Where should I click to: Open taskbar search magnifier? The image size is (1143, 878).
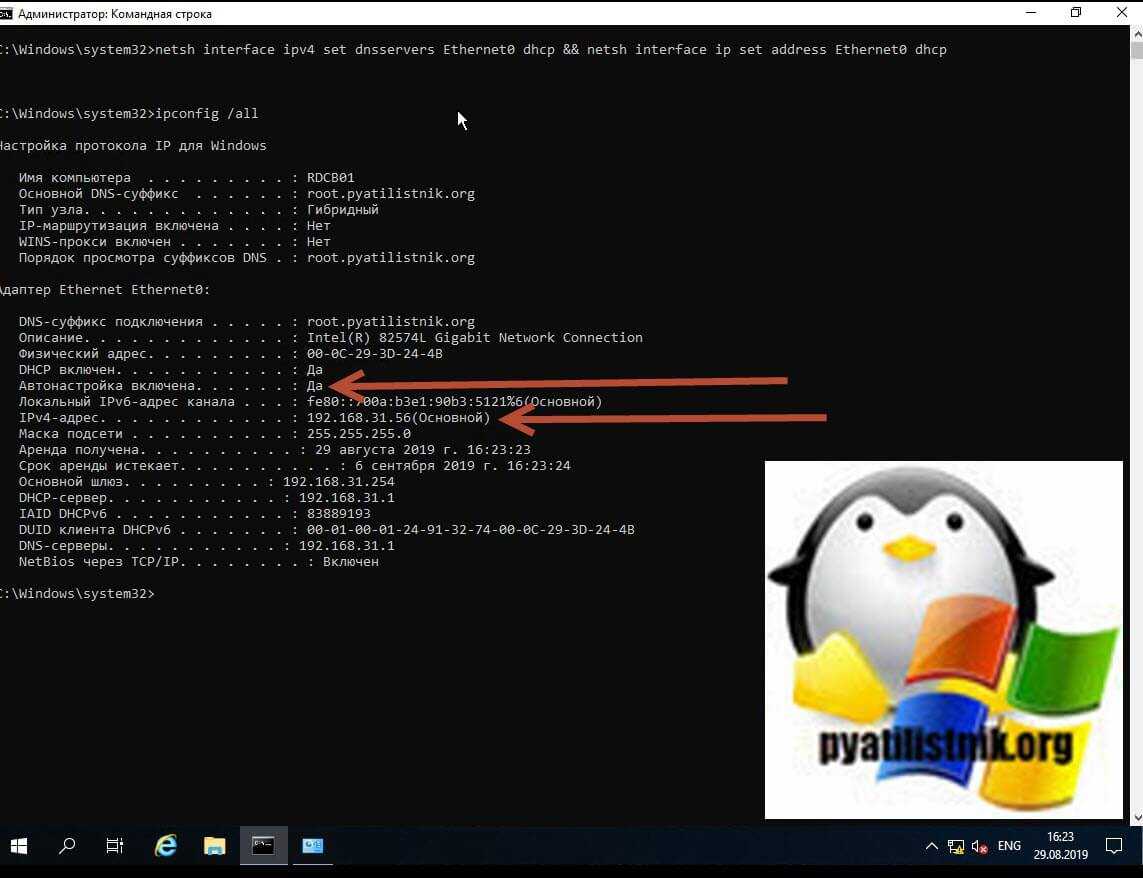click(67, 846)
